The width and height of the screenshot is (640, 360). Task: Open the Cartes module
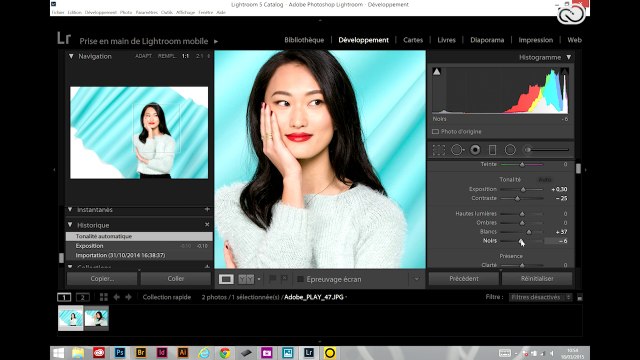(413, 40)
